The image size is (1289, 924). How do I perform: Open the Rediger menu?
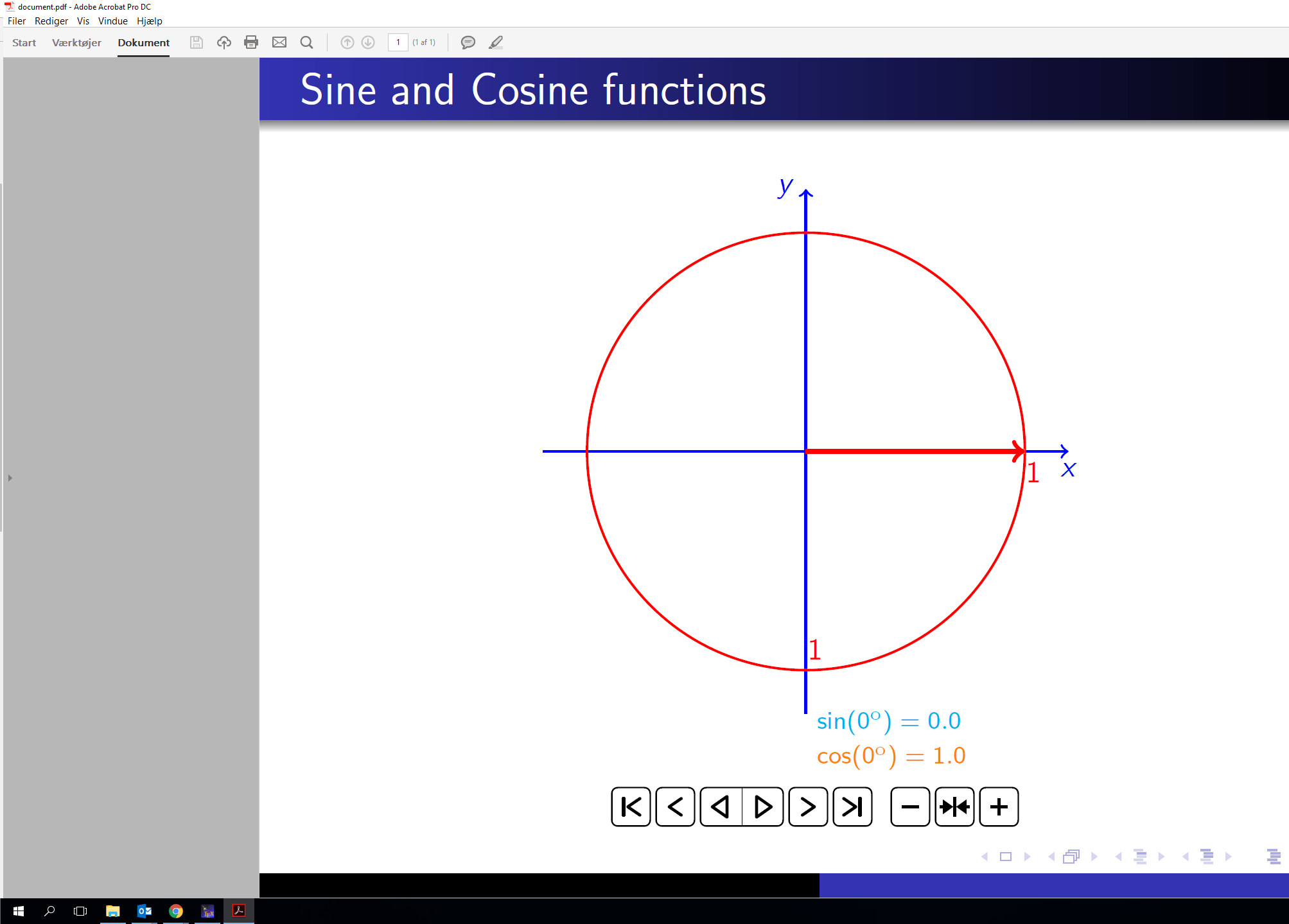pyautogui.click(x=51, y=21)
